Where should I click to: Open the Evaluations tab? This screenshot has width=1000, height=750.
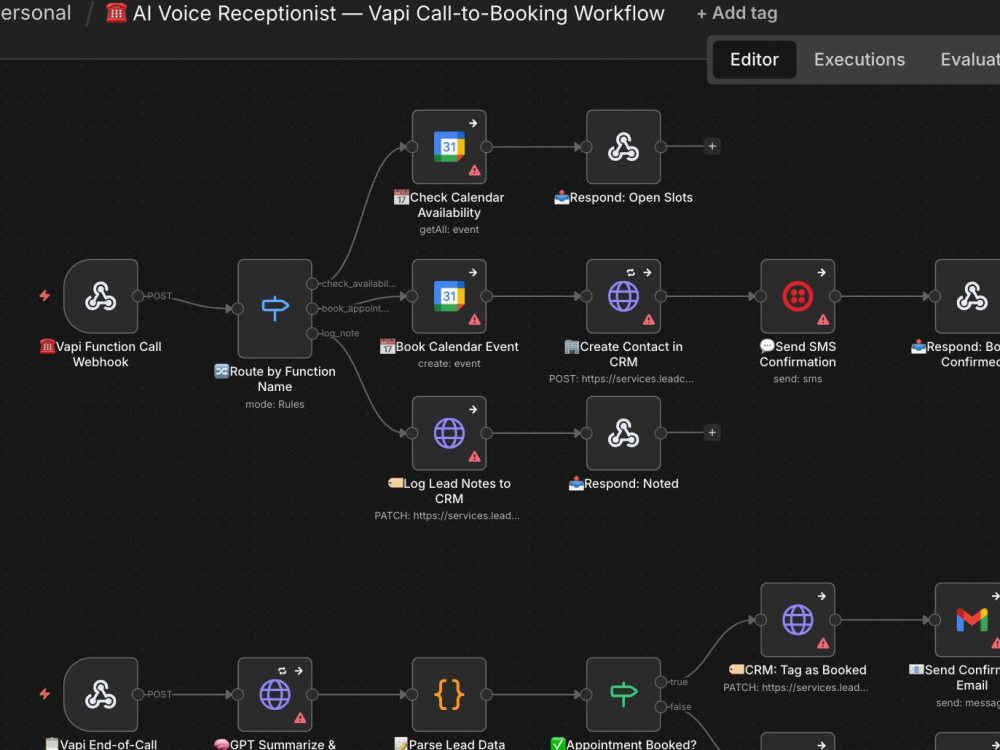coord(969,59)
